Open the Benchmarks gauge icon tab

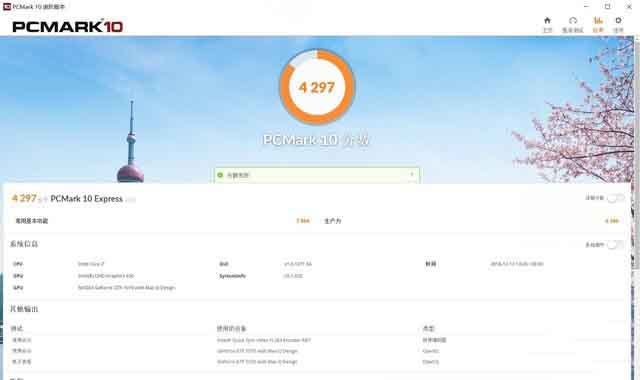[x=573, y=21]
